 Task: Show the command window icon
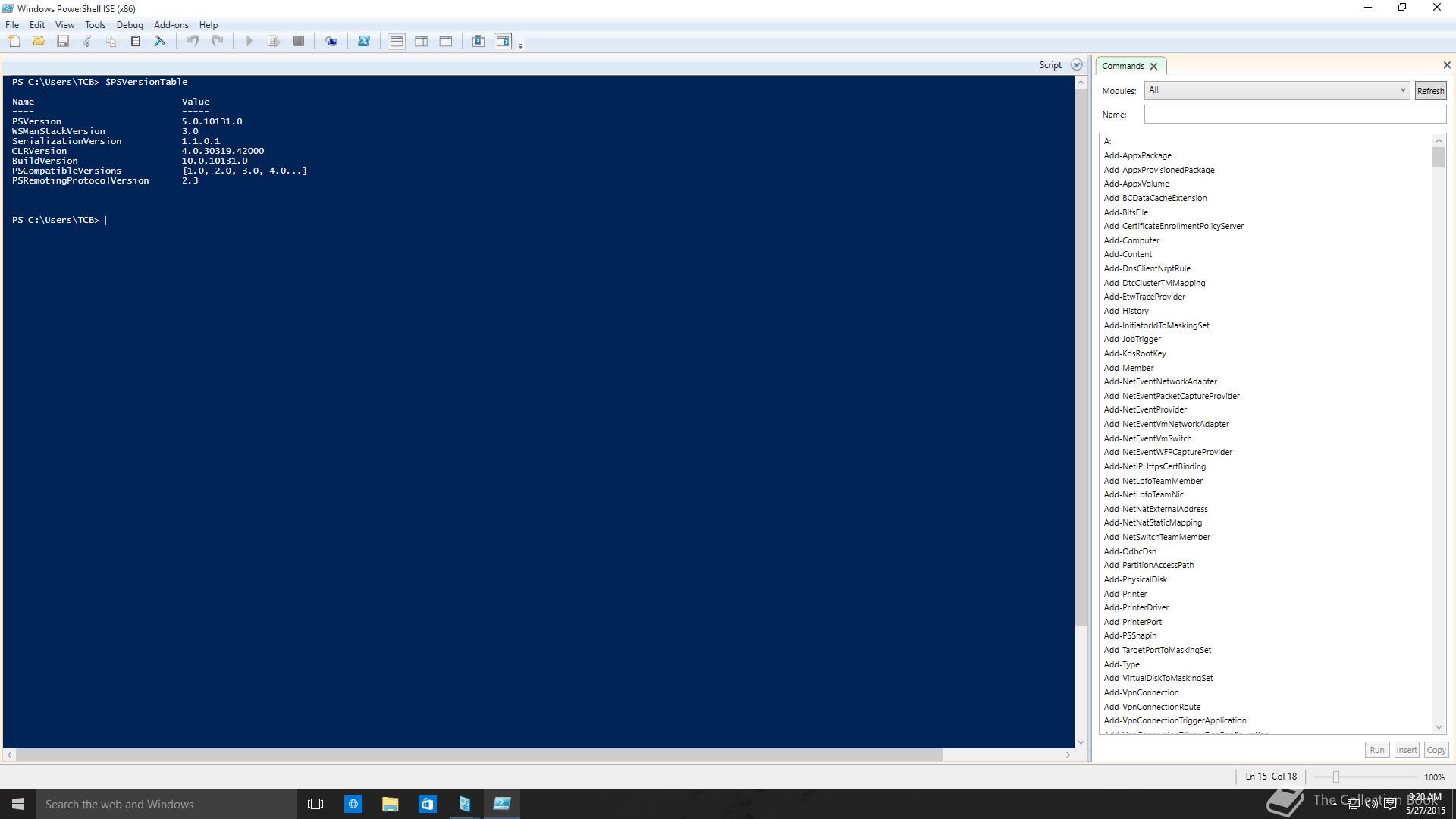click(x=479, y=42)
